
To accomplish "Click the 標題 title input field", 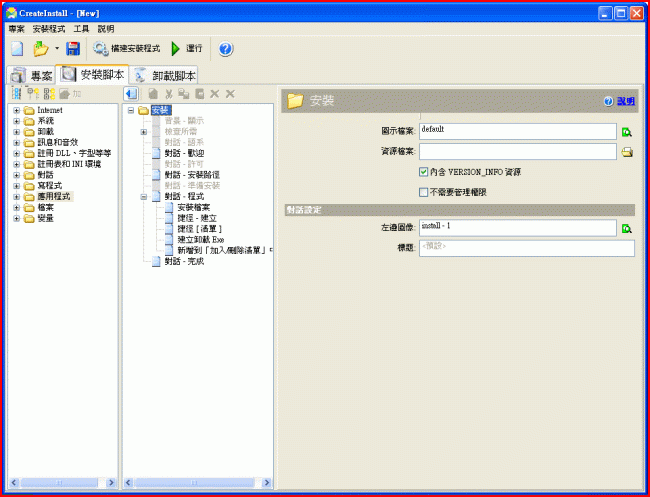I will [x=526, y=248].
